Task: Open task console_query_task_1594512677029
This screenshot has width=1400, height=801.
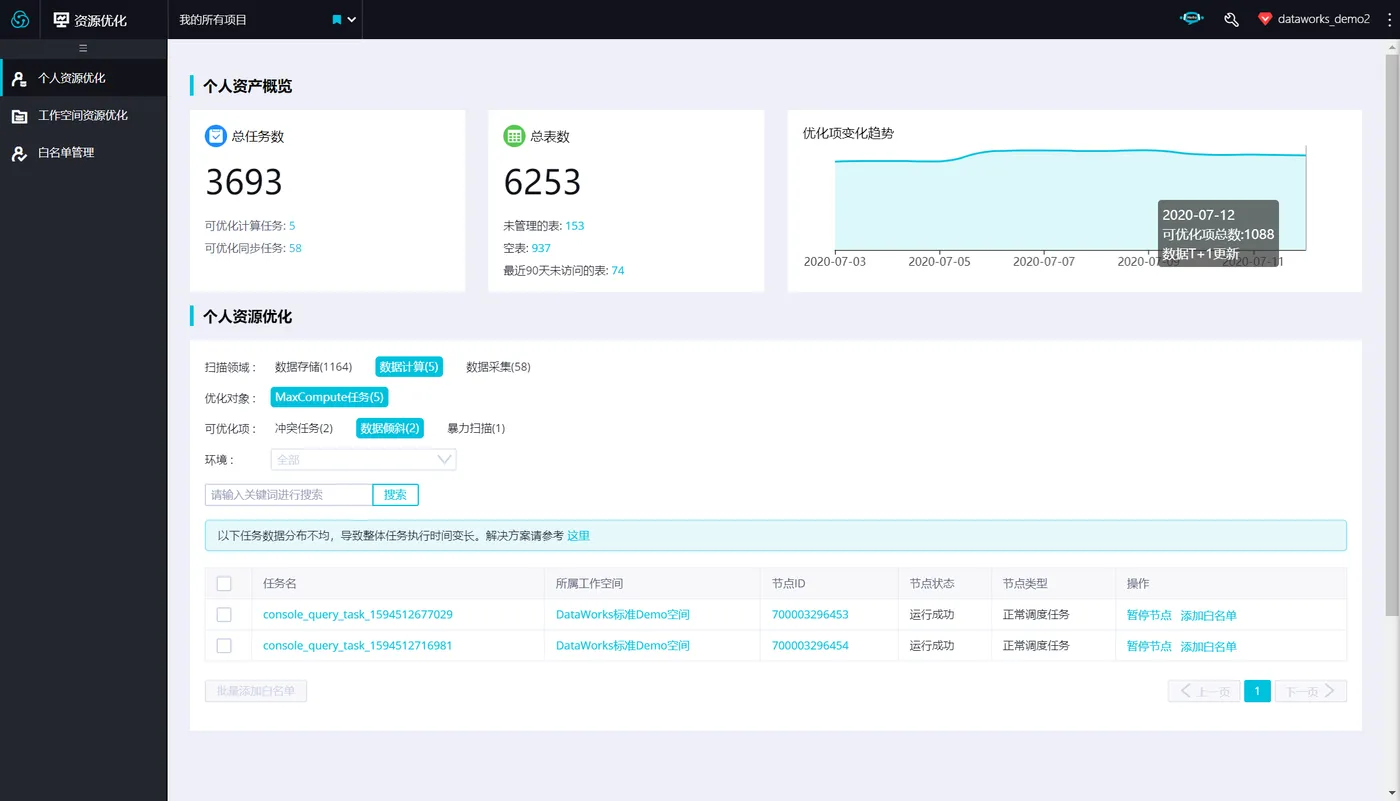Action: 358,615
